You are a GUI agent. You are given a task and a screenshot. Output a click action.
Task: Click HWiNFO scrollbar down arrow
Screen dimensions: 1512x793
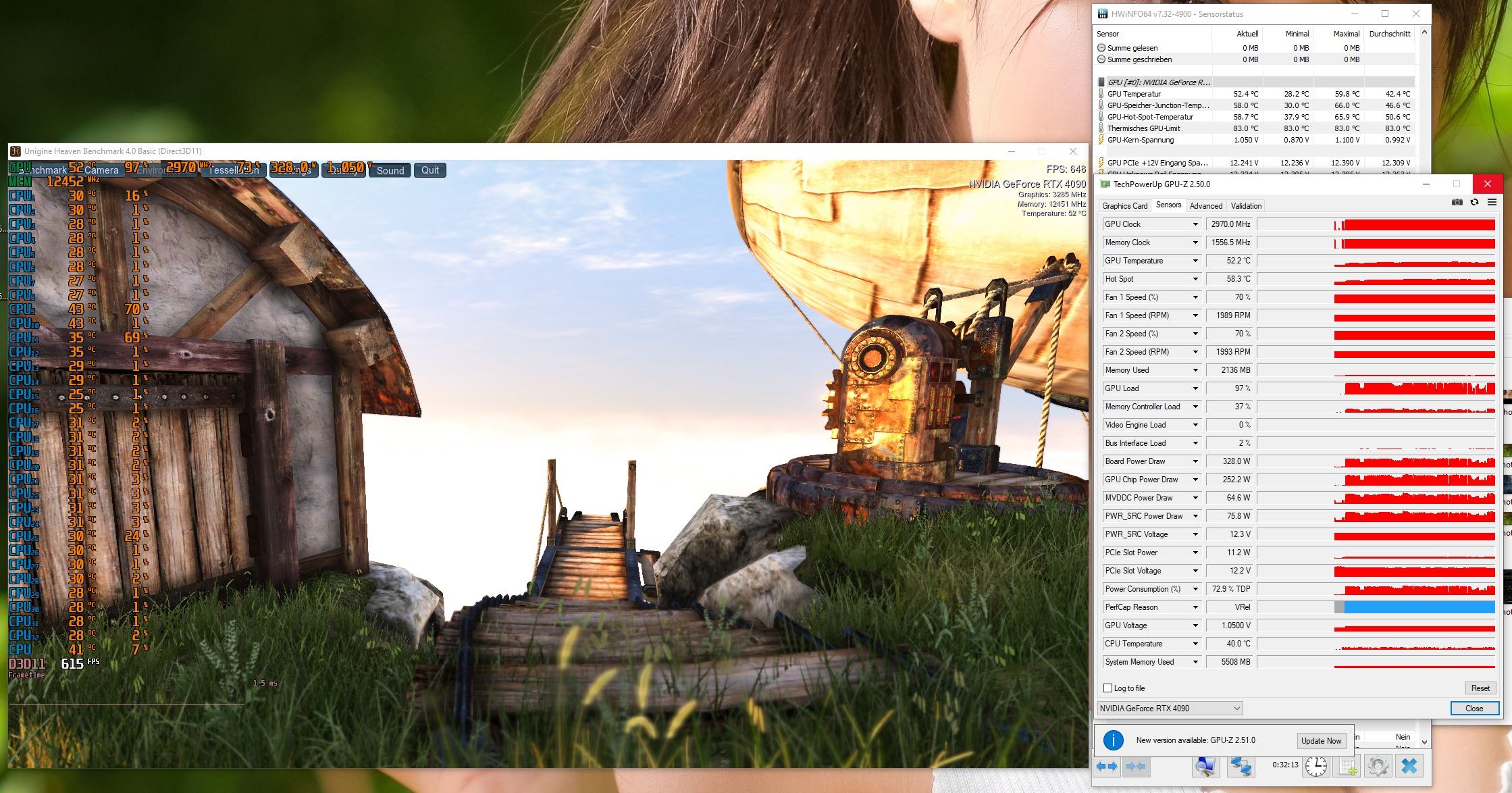click(x=1425, y=741)
